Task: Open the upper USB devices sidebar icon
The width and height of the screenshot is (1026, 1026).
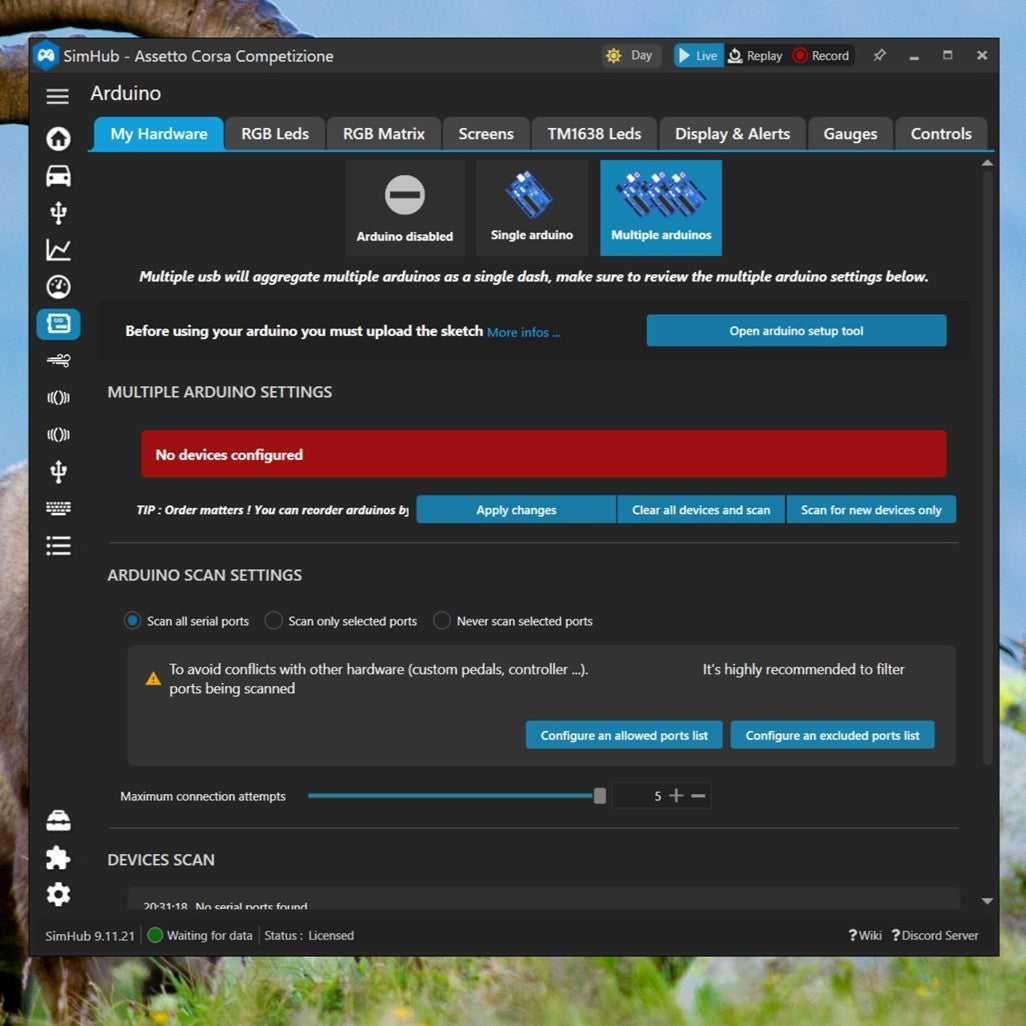Action: [x=58, y=213]
